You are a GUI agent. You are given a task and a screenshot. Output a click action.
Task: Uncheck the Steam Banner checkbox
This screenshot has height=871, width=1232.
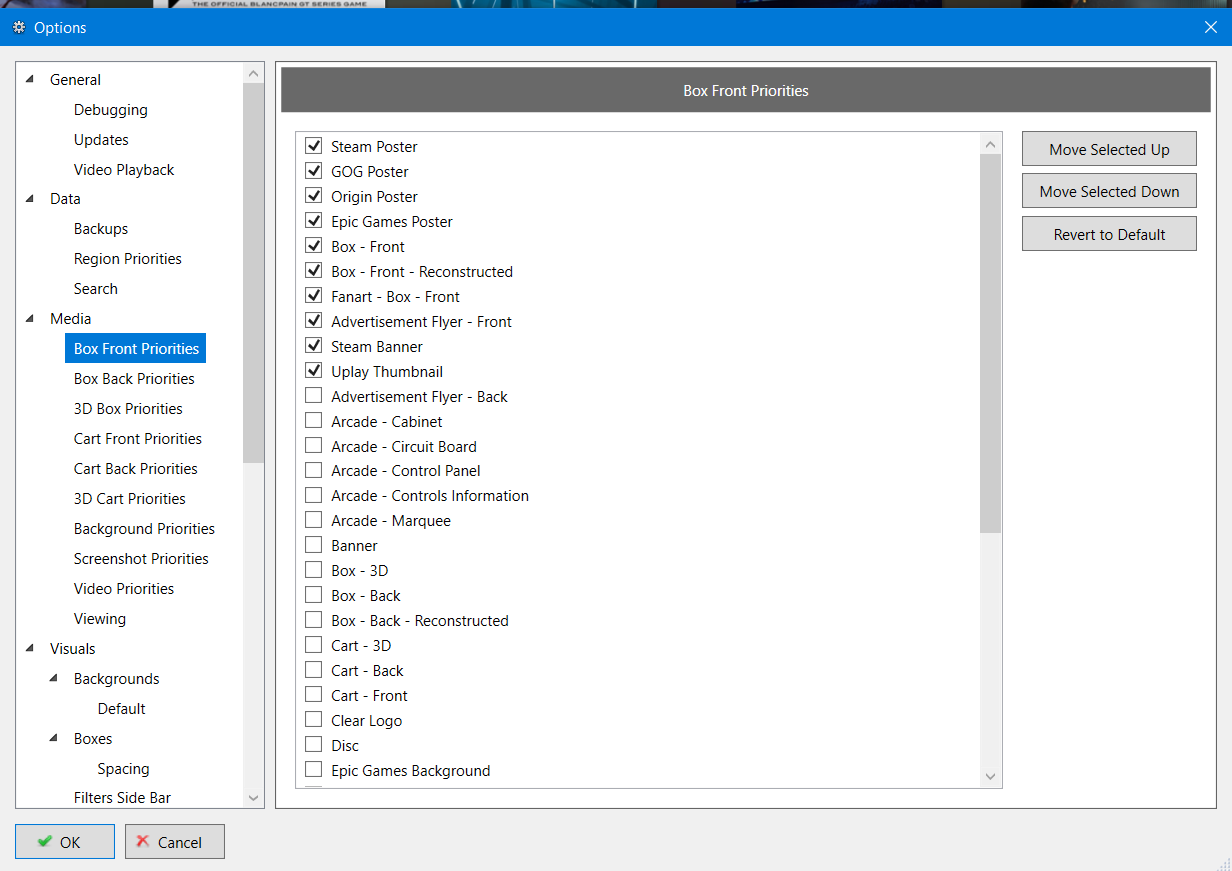[x=313, y=346]
